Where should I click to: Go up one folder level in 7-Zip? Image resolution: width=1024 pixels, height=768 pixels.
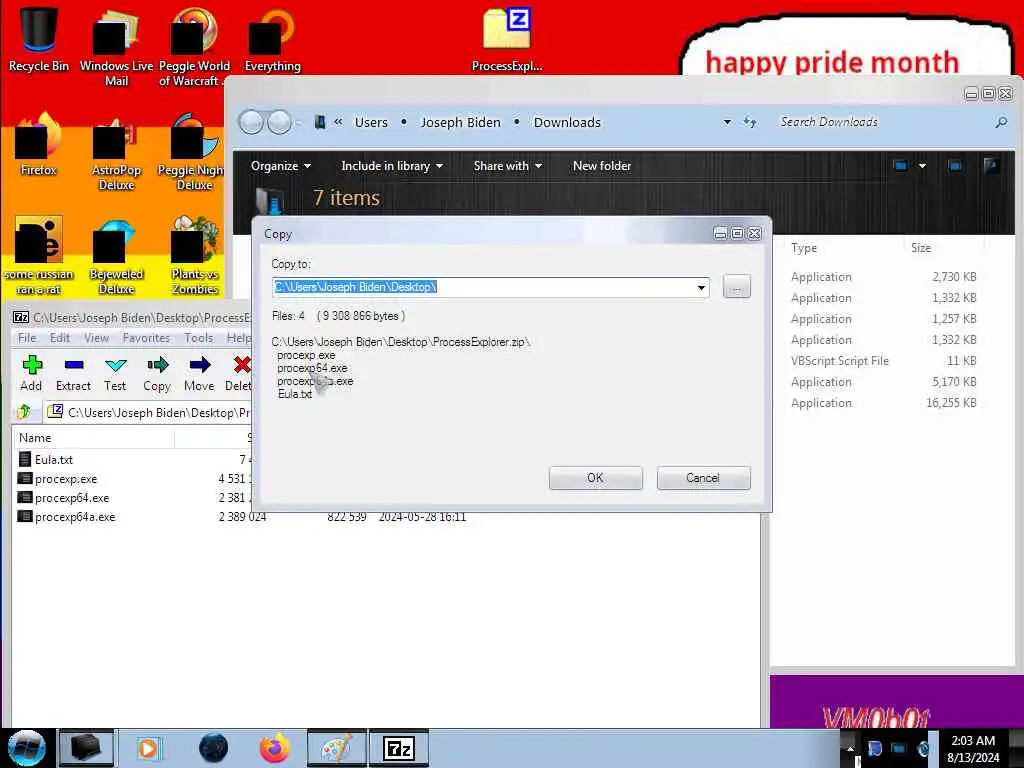coord(24,411)
